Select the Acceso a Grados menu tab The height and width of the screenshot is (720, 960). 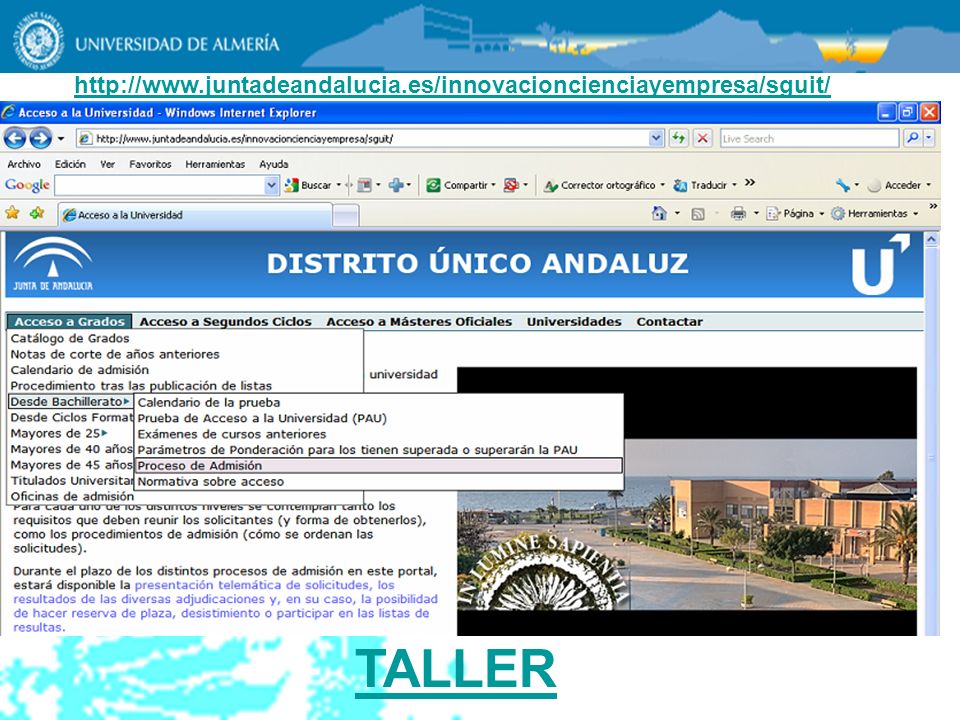click(69, 321)
